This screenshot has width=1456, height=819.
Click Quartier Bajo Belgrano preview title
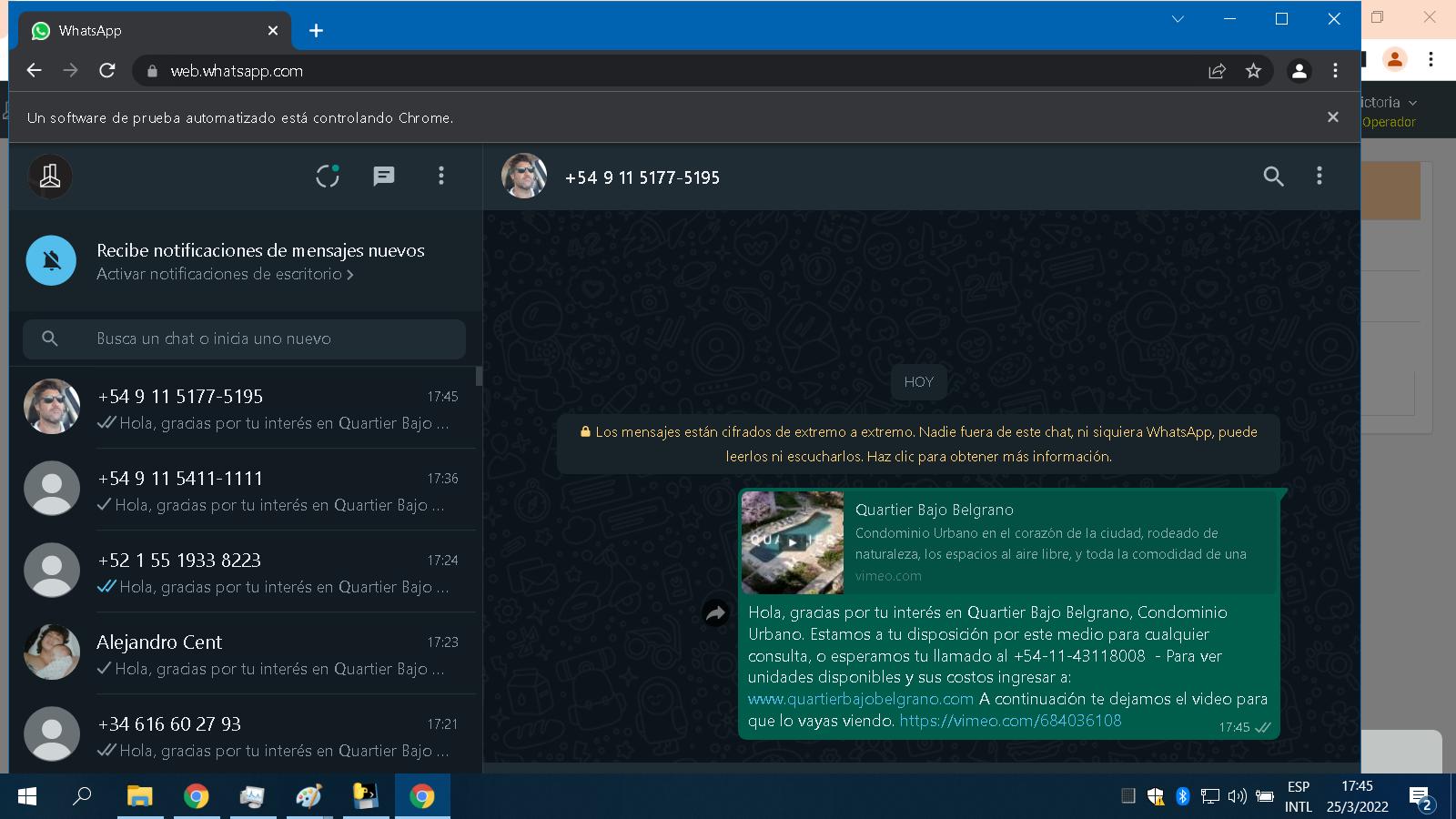(x=935, y=510)
